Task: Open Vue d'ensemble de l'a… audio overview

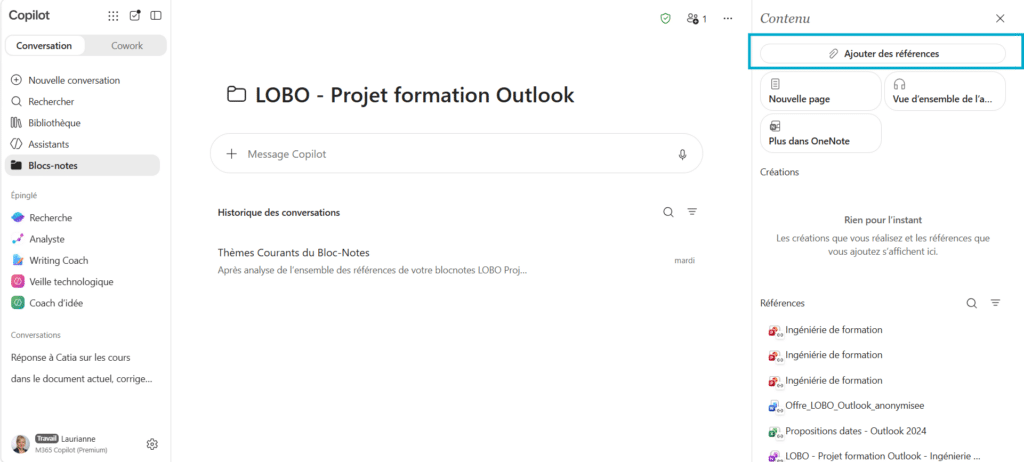Action: coord(944,91)
